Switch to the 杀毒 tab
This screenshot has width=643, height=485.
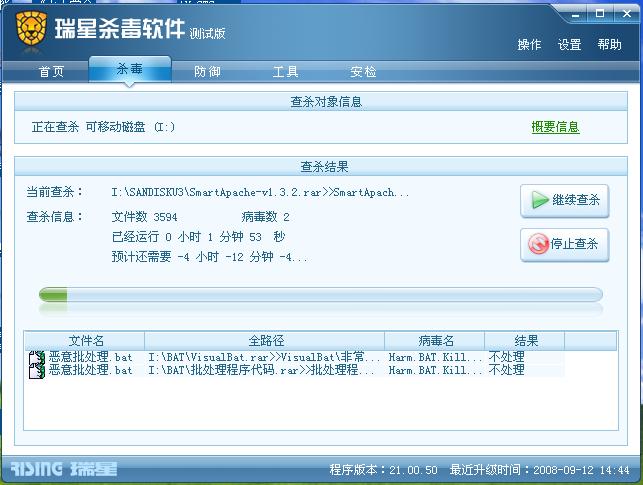click(130, 69)
